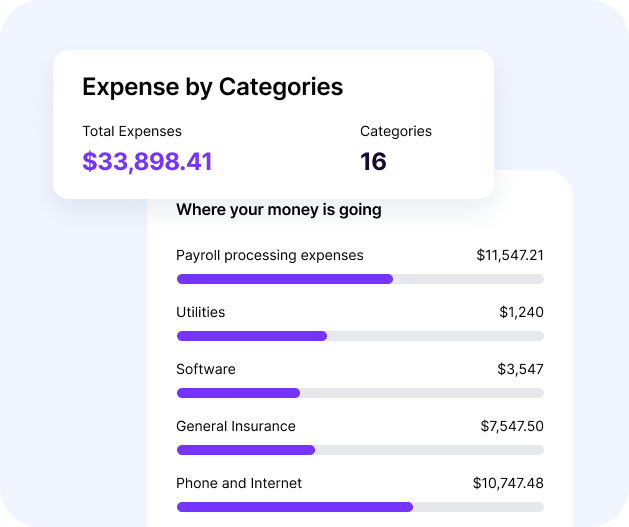Click the $33,898.41 total expenses amount
The width and height of the screenshot is (629, 527).
click(x=147, y=162)
